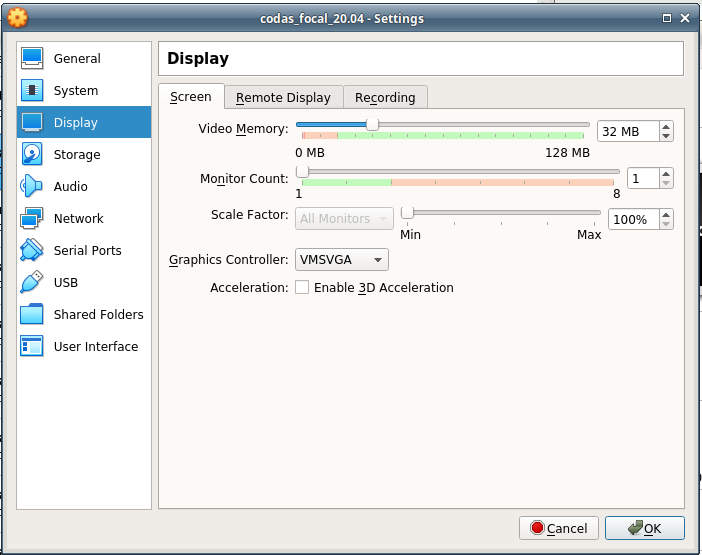Click the System chip icon
This screenshot has width=702, height=555.
click(32, 90)
